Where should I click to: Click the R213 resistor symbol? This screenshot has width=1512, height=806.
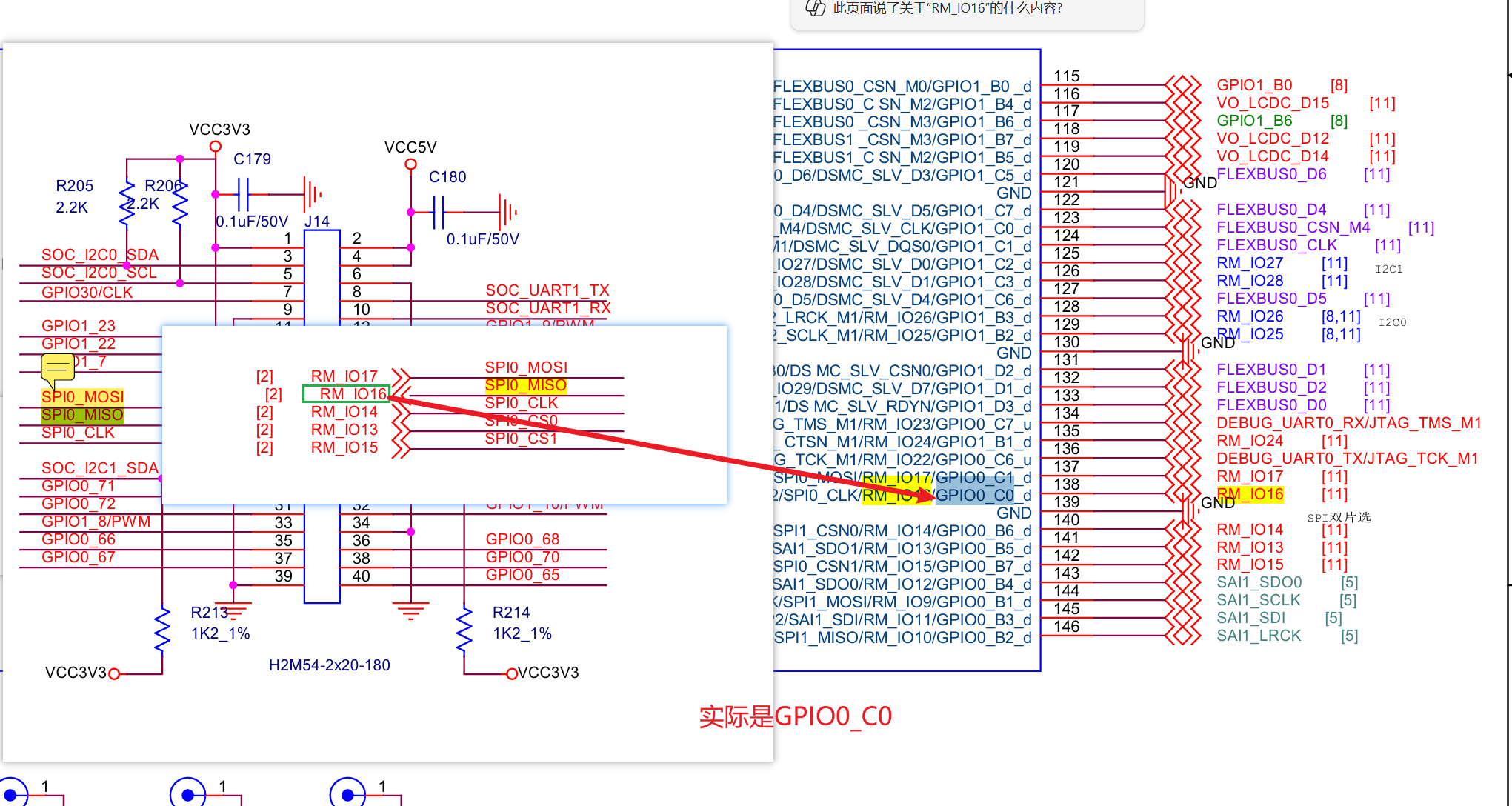[x=161, y=630]
